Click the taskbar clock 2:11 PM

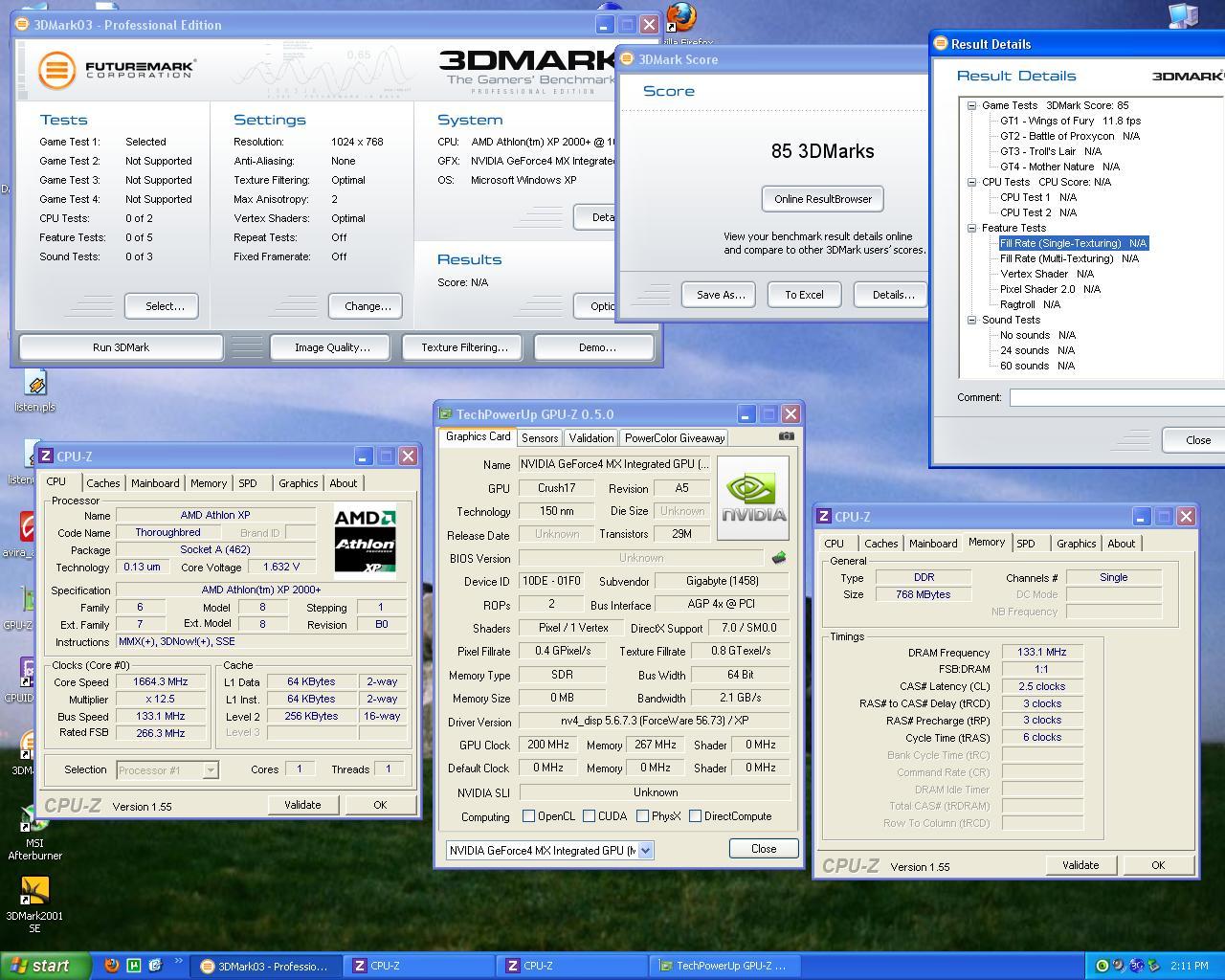[1189, 967]
